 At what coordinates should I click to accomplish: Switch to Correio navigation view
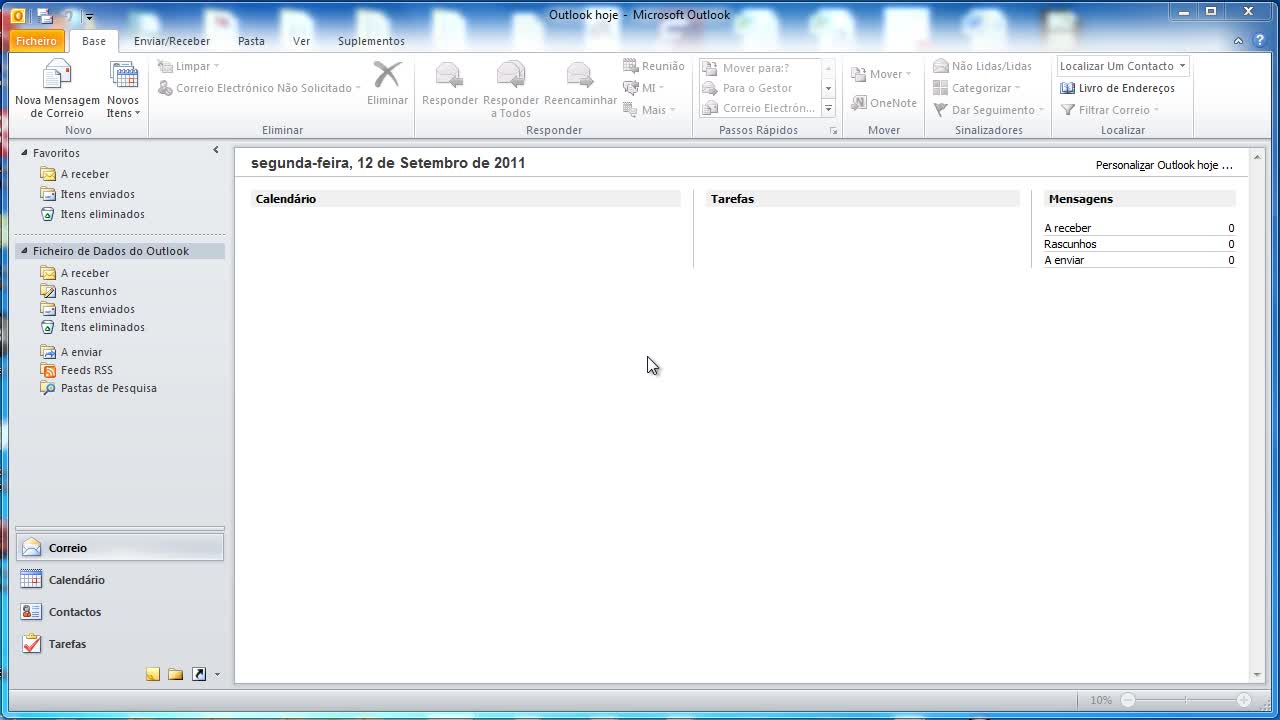[120, 548]
